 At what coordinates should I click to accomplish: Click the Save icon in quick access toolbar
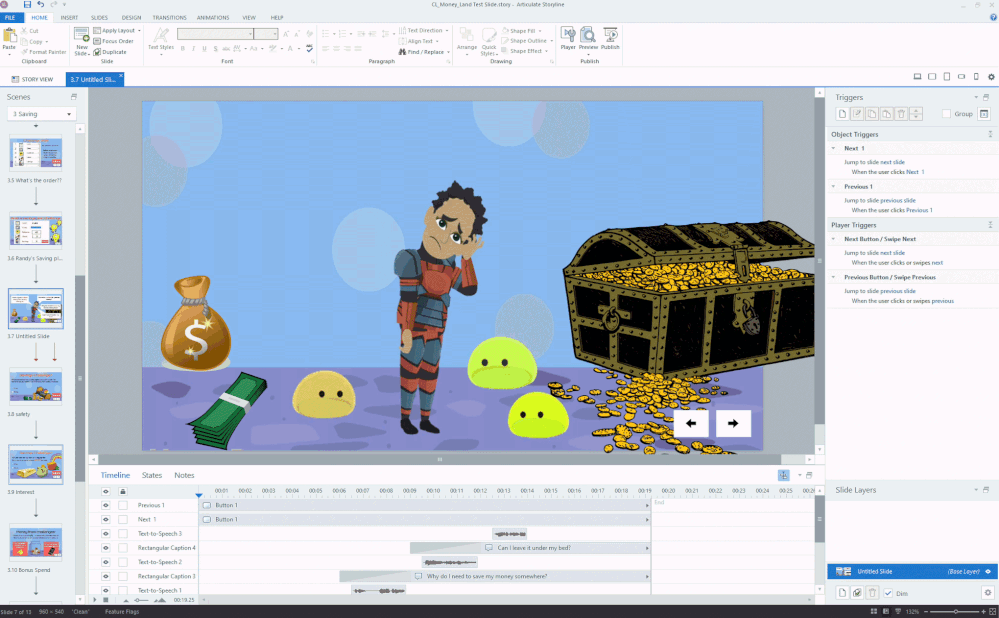pyautogui.click(x=27, y=4)
